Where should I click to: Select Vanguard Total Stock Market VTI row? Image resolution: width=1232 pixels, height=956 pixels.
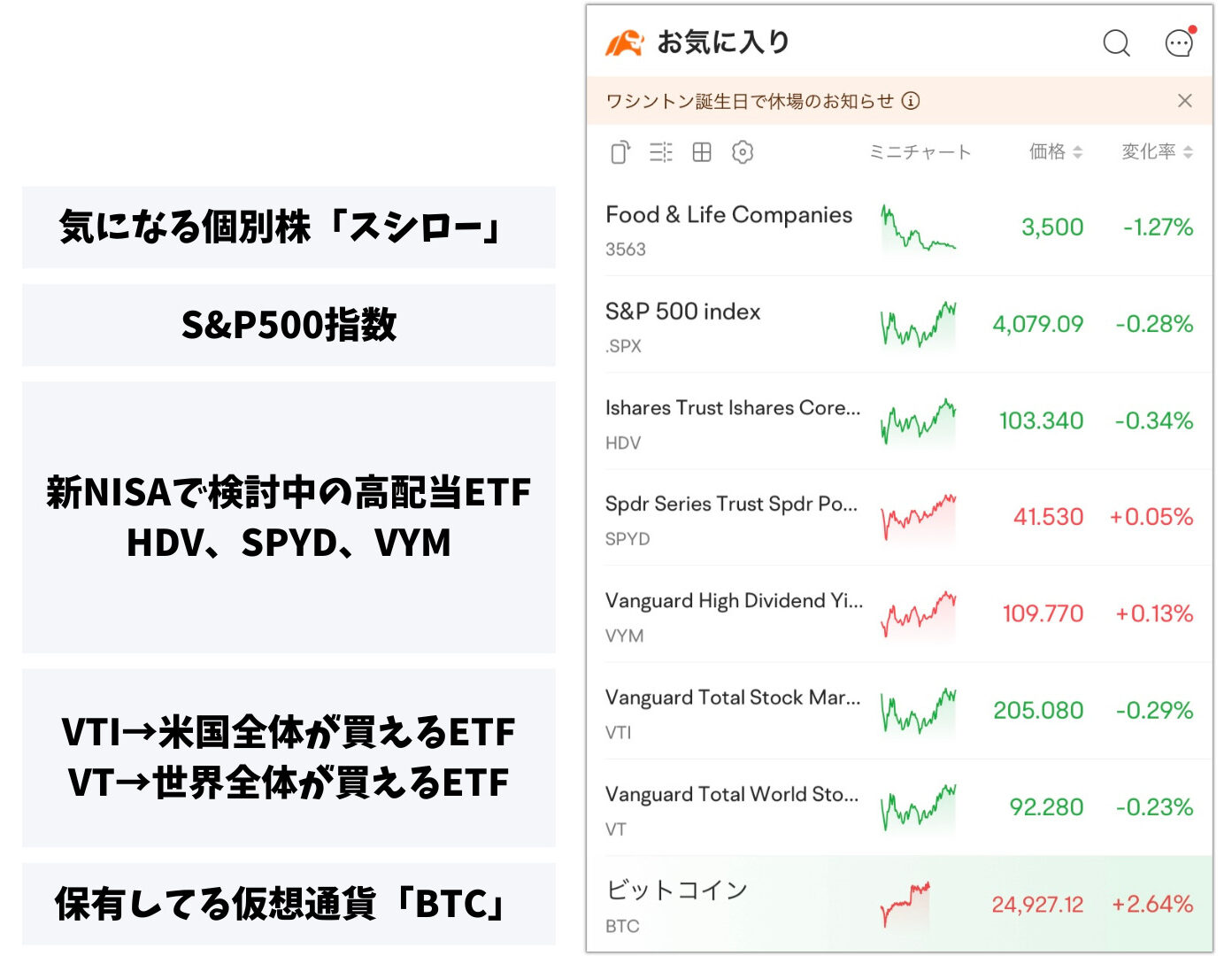(899, 711)
